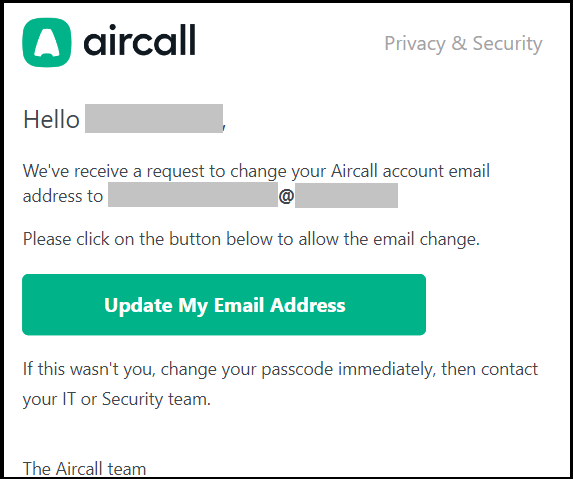The image size is (573, 479).
Task: Select the redacted recipient name after Hello
Action: pos(154,118)
